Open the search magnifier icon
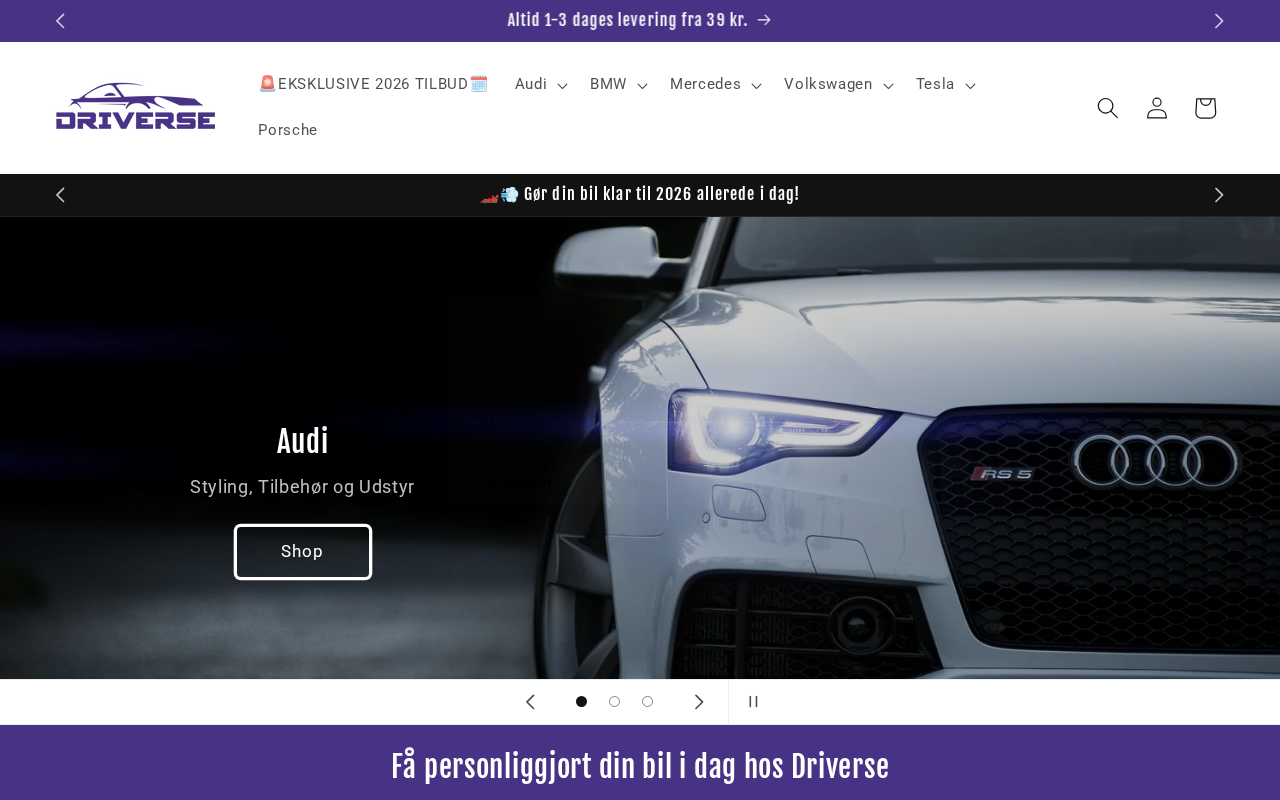 [1107, 108]
